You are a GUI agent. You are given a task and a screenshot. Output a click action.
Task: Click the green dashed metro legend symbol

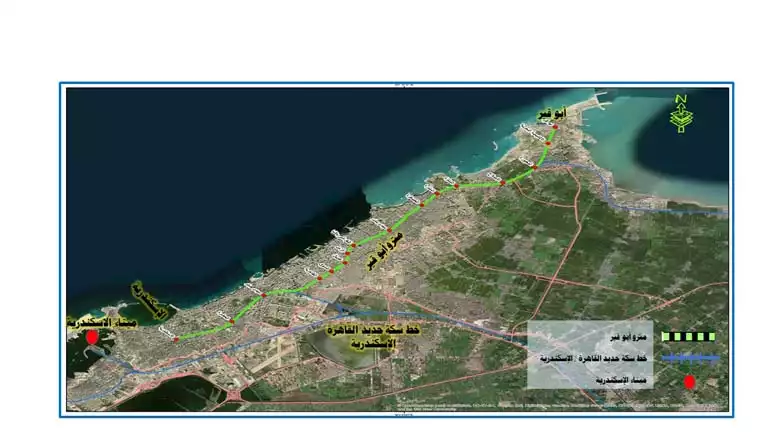[687, 336]
